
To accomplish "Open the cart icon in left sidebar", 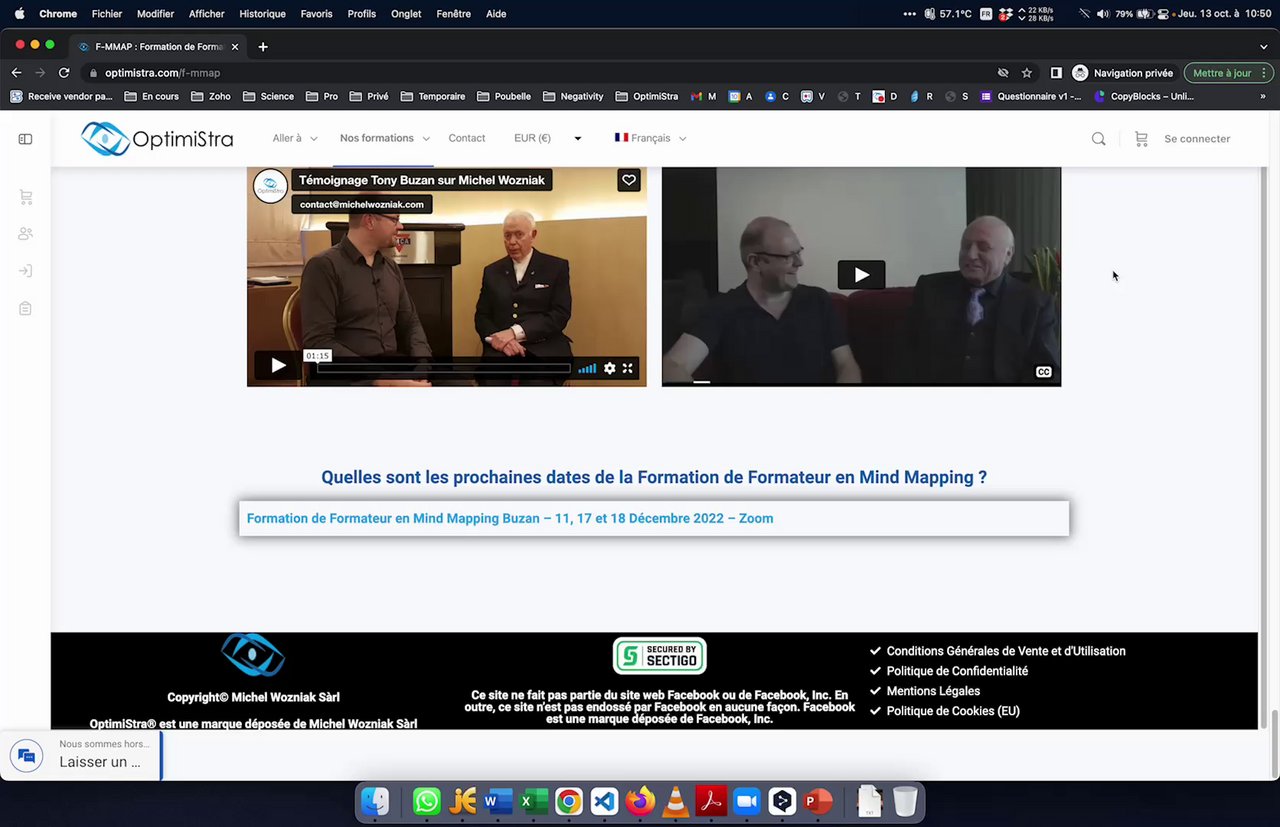I will 26,197.
